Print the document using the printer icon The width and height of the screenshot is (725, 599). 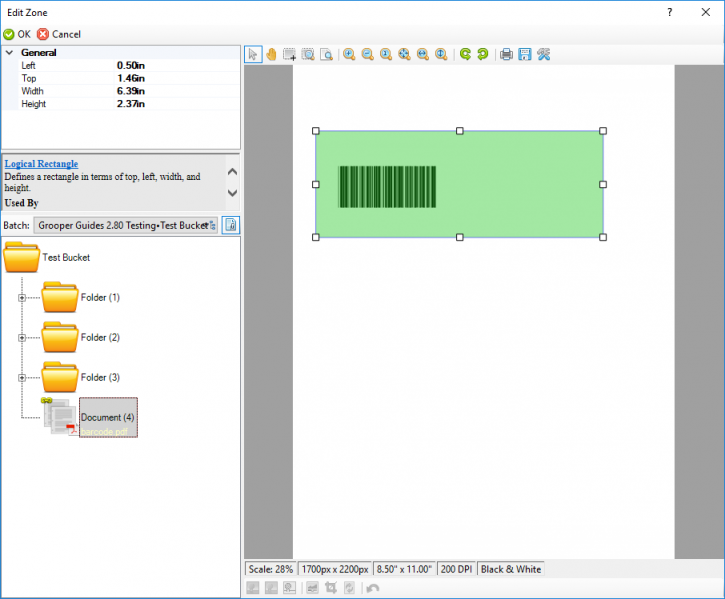507,54
